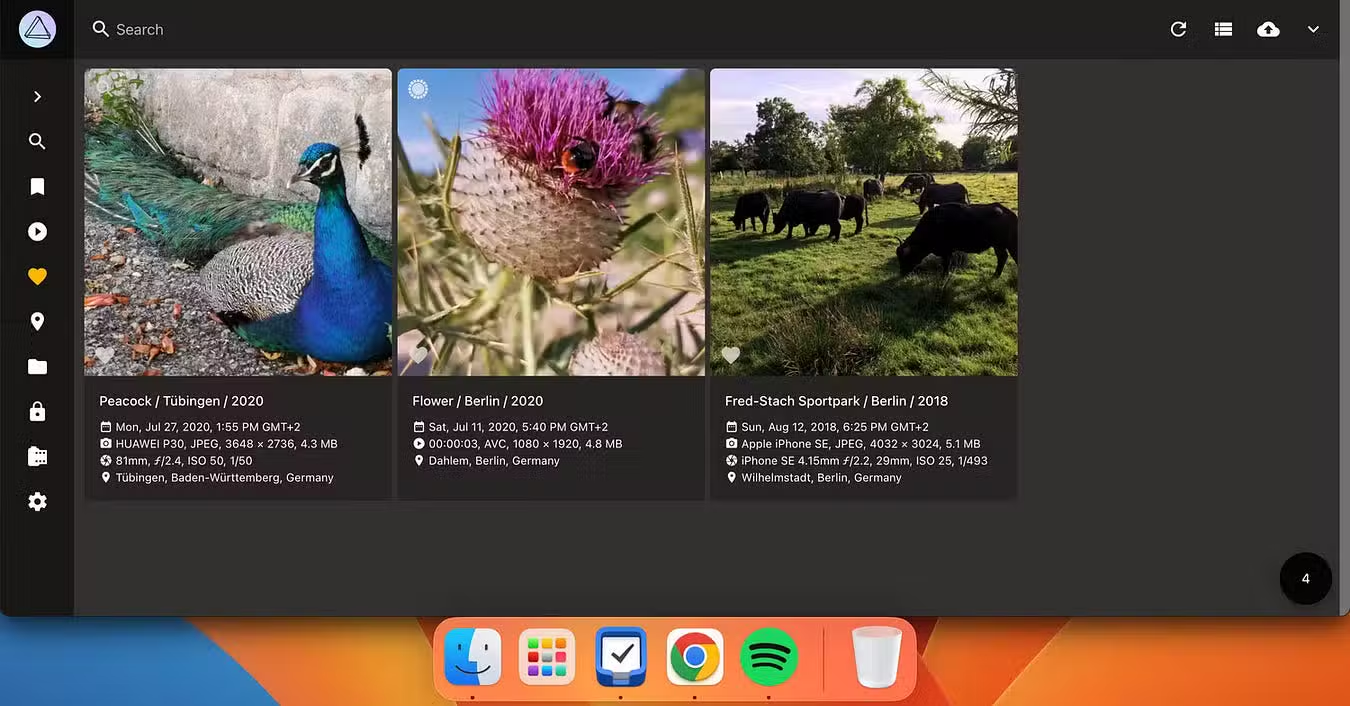The width and height of the screenshot is (1350, 706).
Task: Open Library icon in sidebar
Action: [37, 457]
